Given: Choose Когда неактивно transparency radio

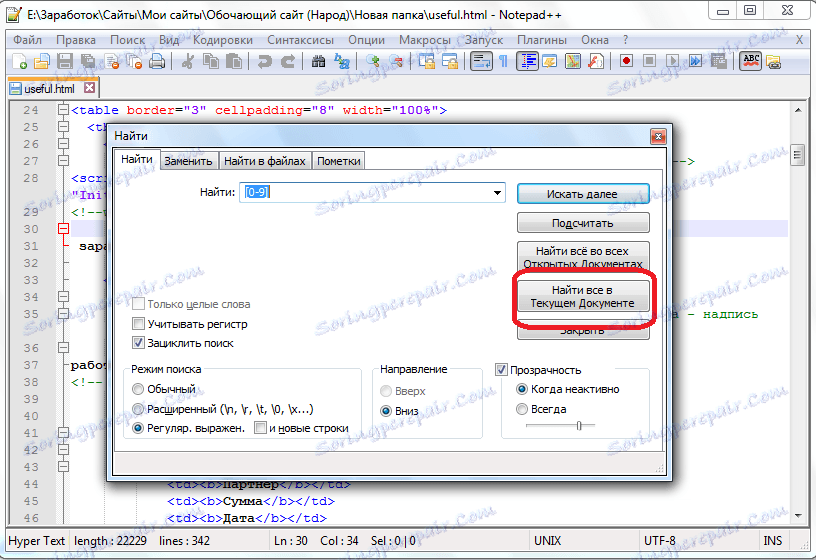Looking at the screenshot, I should coord(522,389).
